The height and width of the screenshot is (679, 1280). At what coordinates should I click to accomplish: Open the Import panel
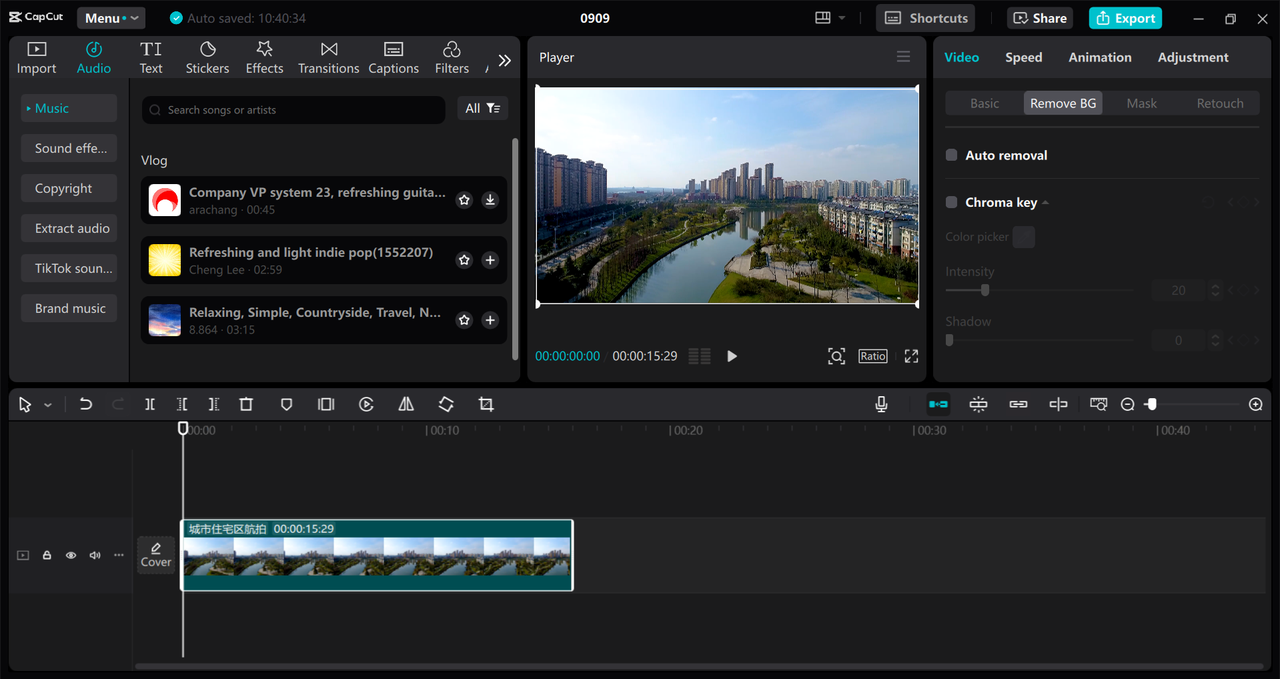(36, 58)
